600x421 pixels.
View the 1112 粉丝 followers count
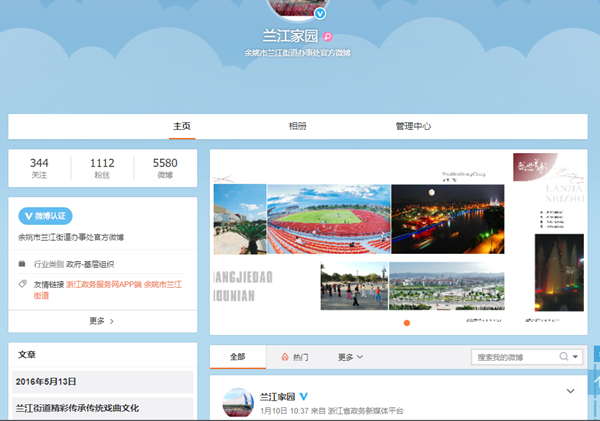(102, 168)
